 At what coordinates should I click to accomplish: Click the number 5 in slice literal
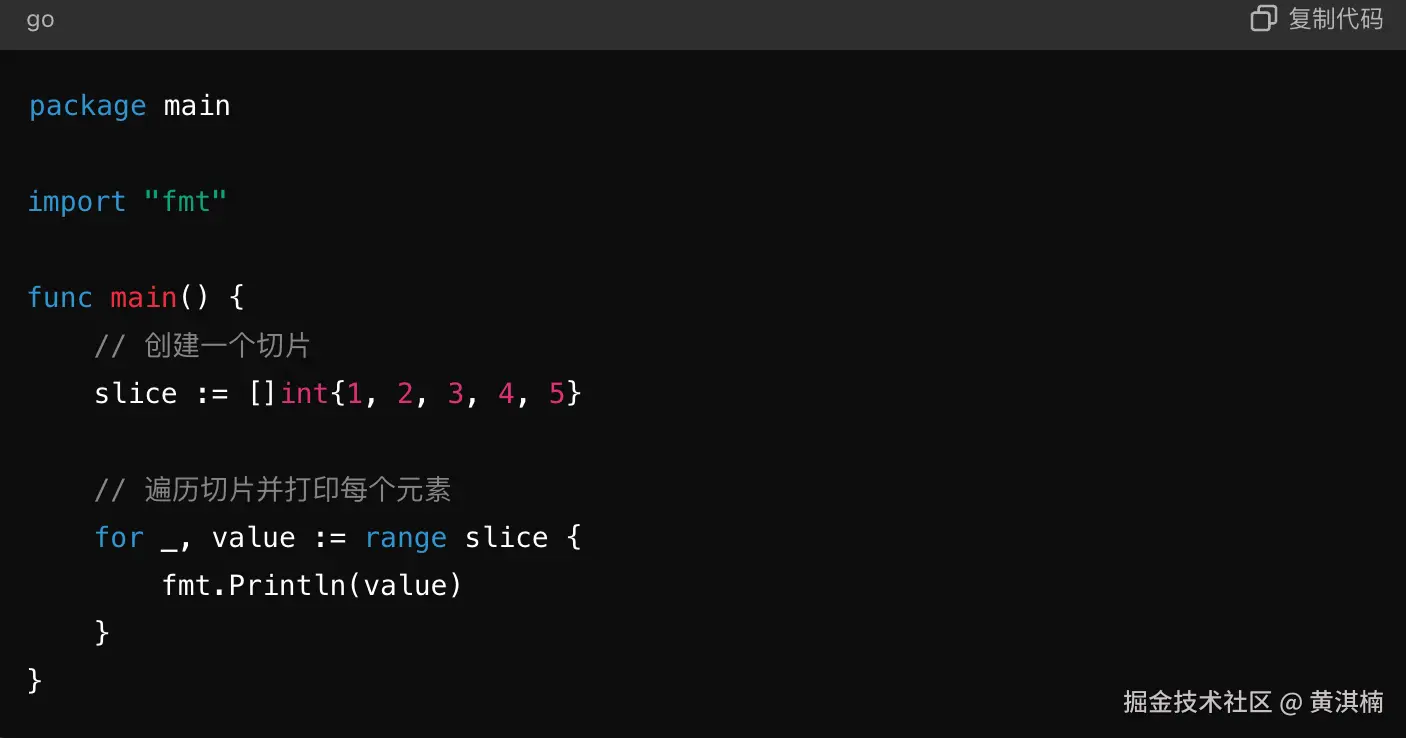556,393
